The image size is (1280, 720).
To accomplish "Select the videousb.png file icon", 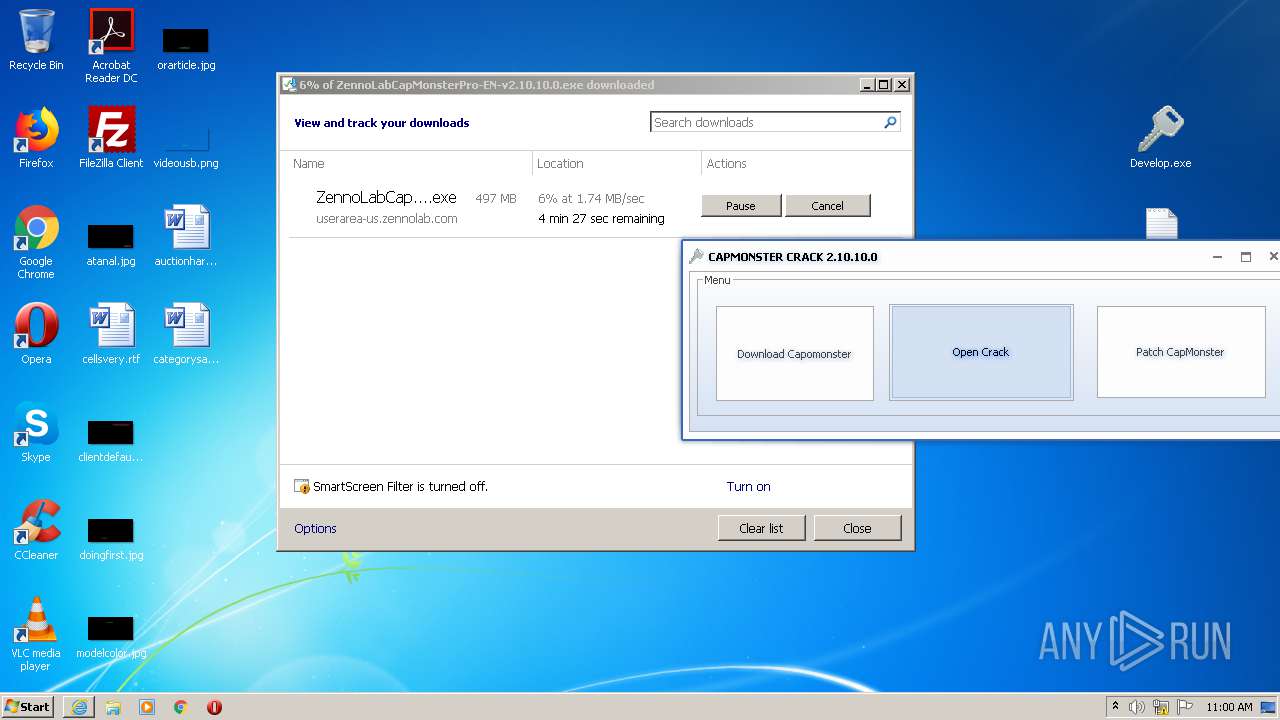I will tap(186, 145).
